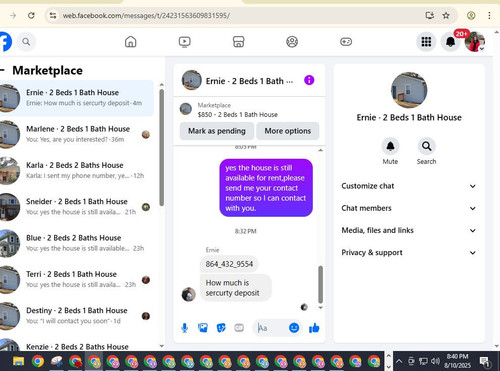Viewport: 500px width, 371px height.
Task: Open Marlene - 2 Beds 1 Bath House chat
Action: [77, 134]
